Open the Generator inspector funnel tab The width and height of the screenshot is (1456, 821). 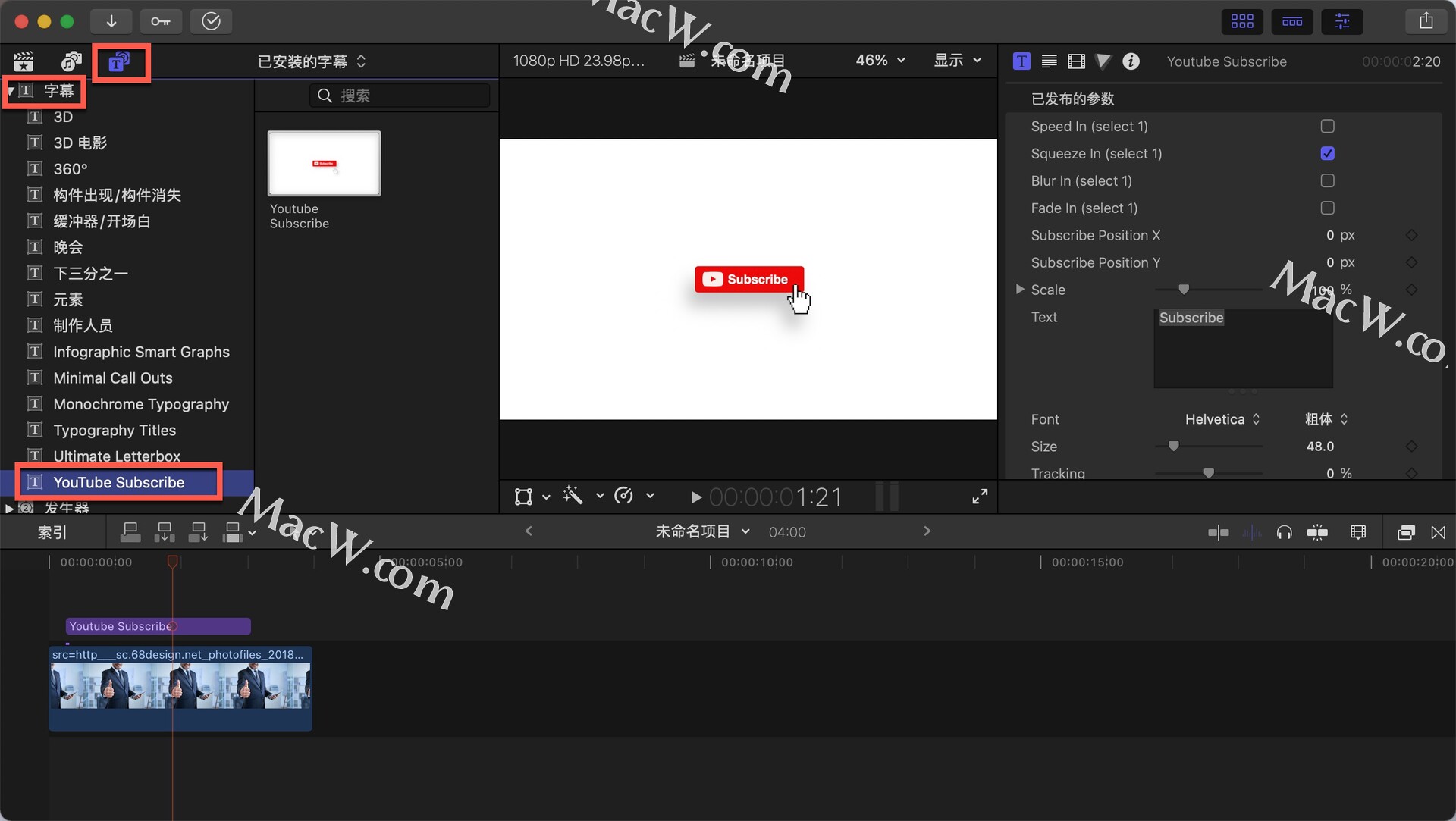click(x=1103, y=61)
